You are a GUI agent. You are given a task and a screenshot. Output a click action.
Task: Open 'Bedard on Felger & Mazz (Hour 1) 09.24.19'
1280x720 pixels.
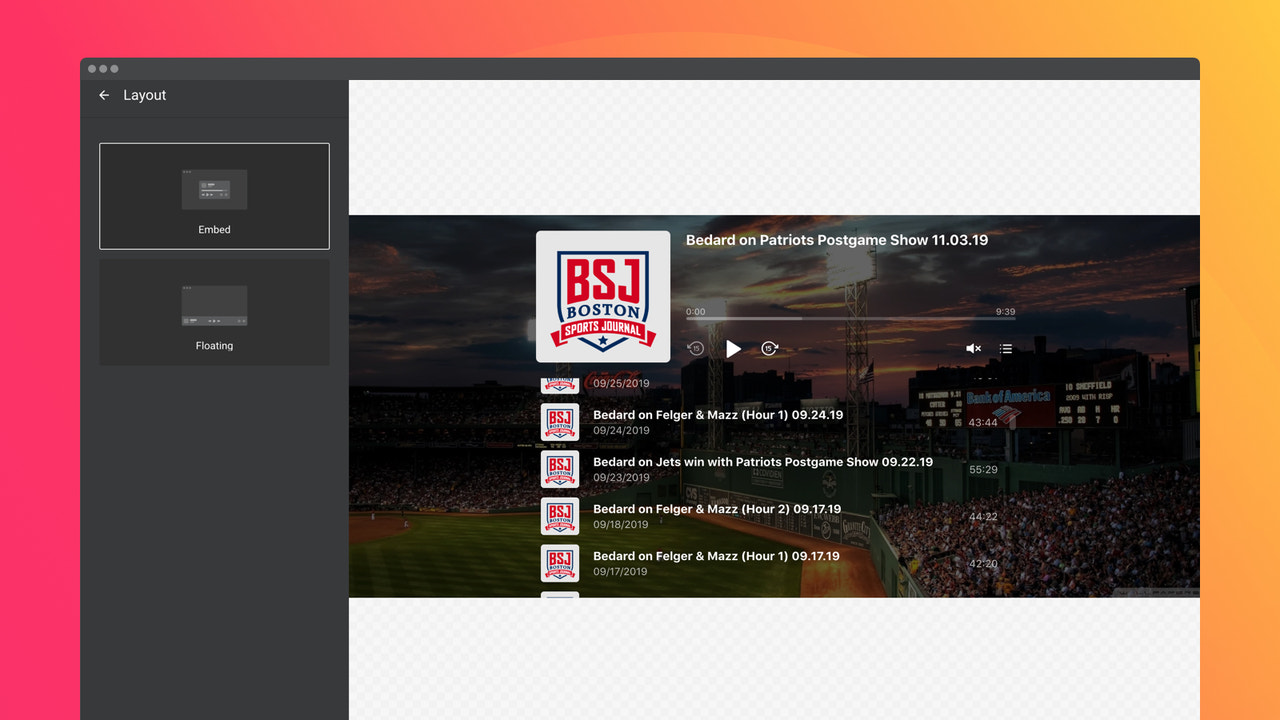point(718,414)
